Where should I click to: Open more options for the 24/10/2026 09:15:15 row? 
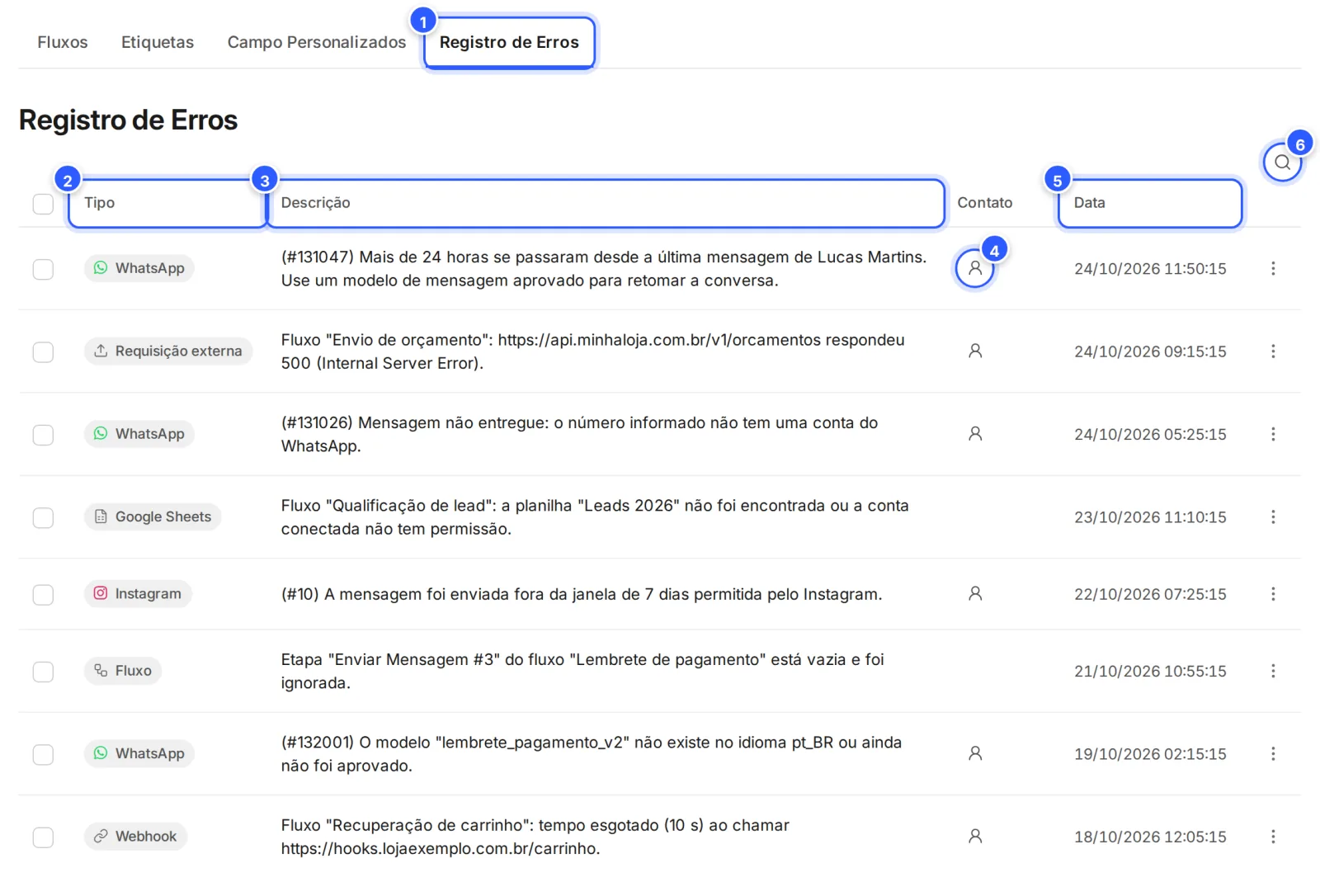pos(1273,351)
